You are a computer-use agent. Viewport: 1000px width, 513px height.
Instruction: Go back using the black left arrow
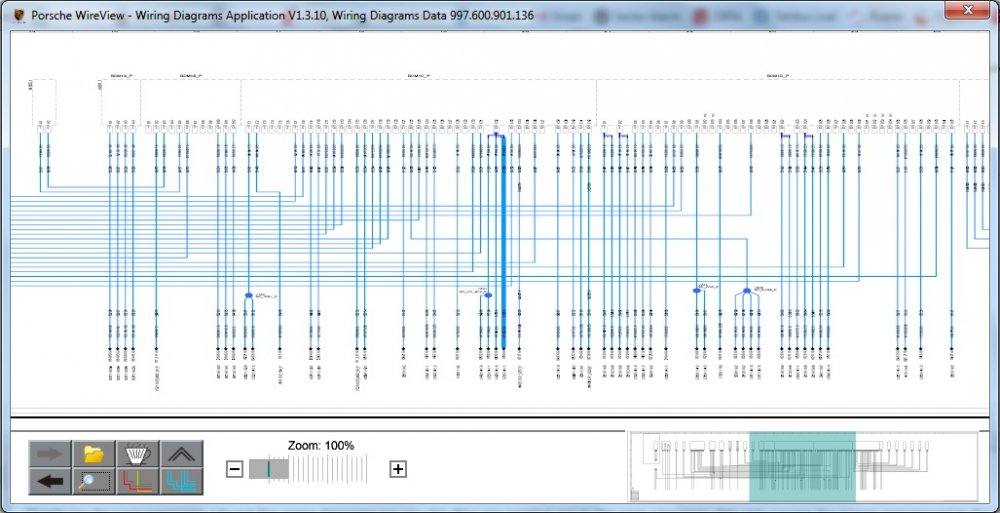tap(49, 481)
